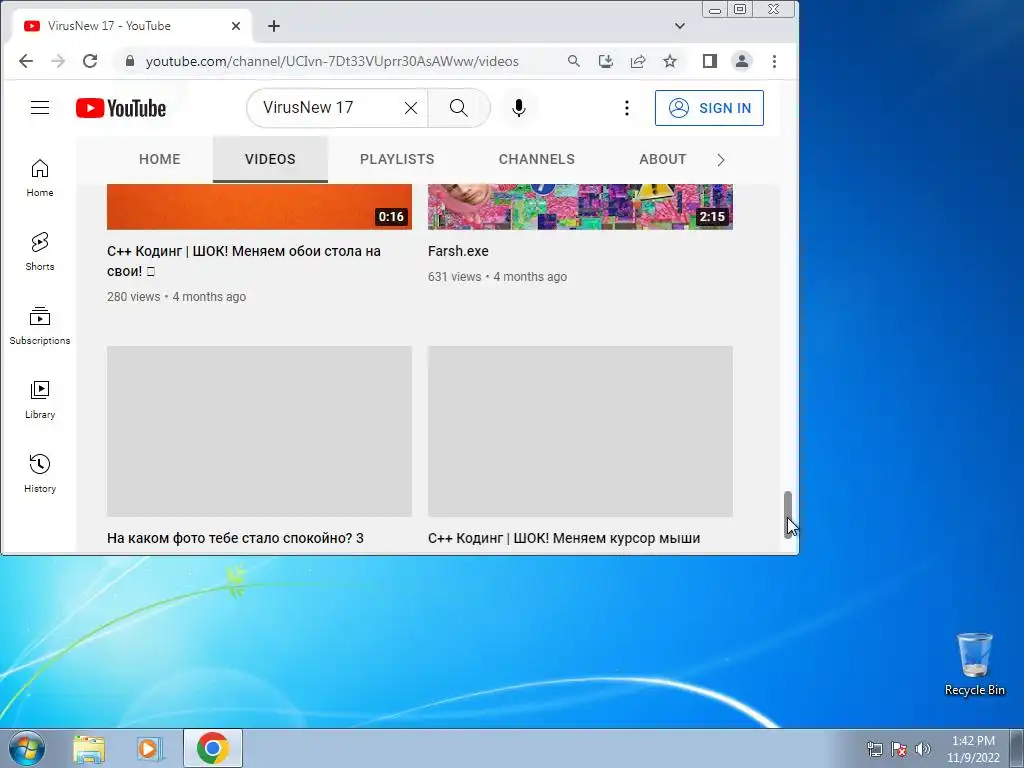Toggle Chrome side panel
The height and width of the screenshot is (768, 1024).
(710, 61)
